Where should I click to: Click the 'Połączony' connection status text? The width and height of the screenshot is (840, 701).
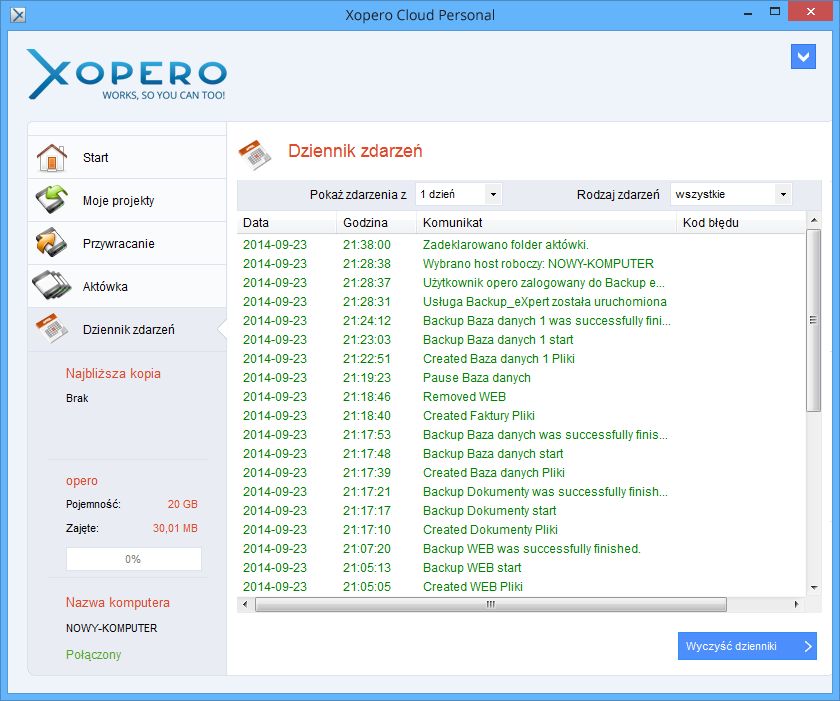point(94,655)
